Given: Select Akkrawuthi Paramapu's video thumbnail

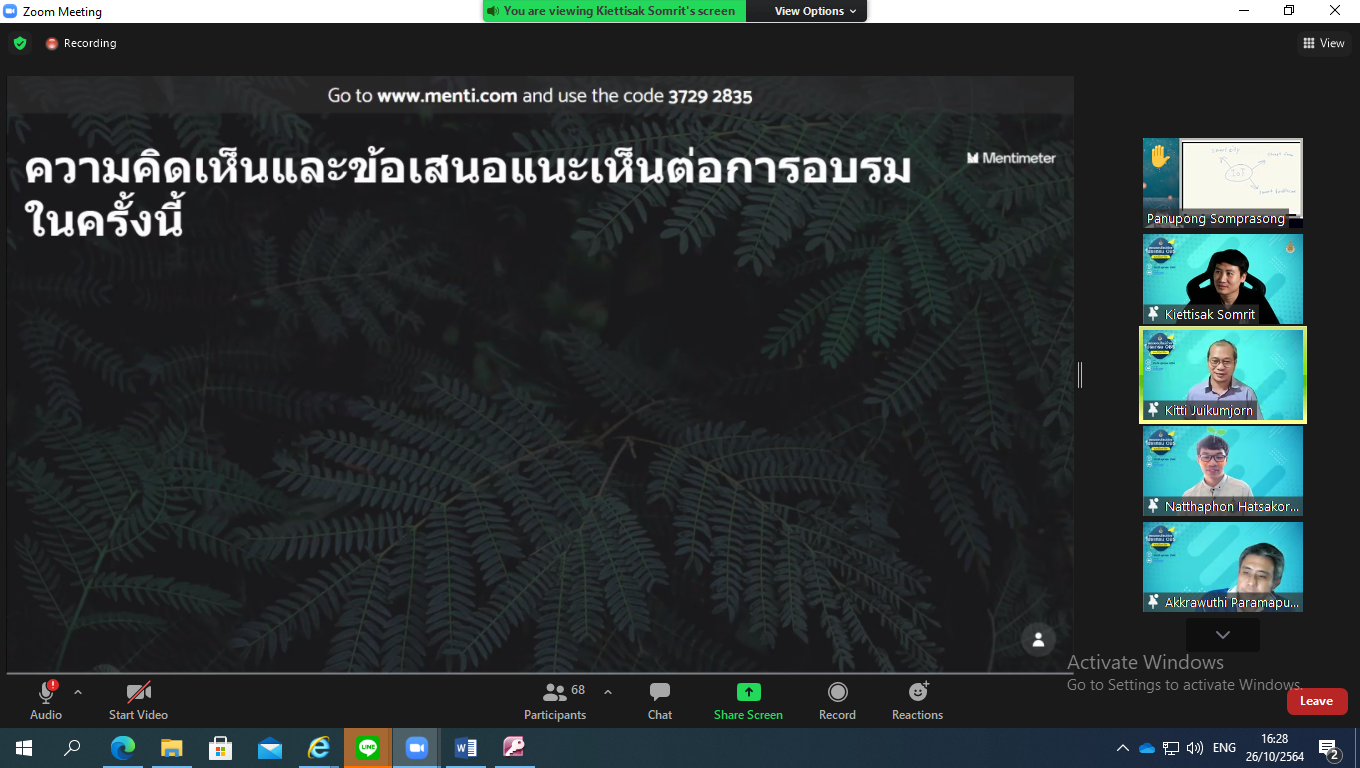Looking at the screenshot, I should (1223, 567).
